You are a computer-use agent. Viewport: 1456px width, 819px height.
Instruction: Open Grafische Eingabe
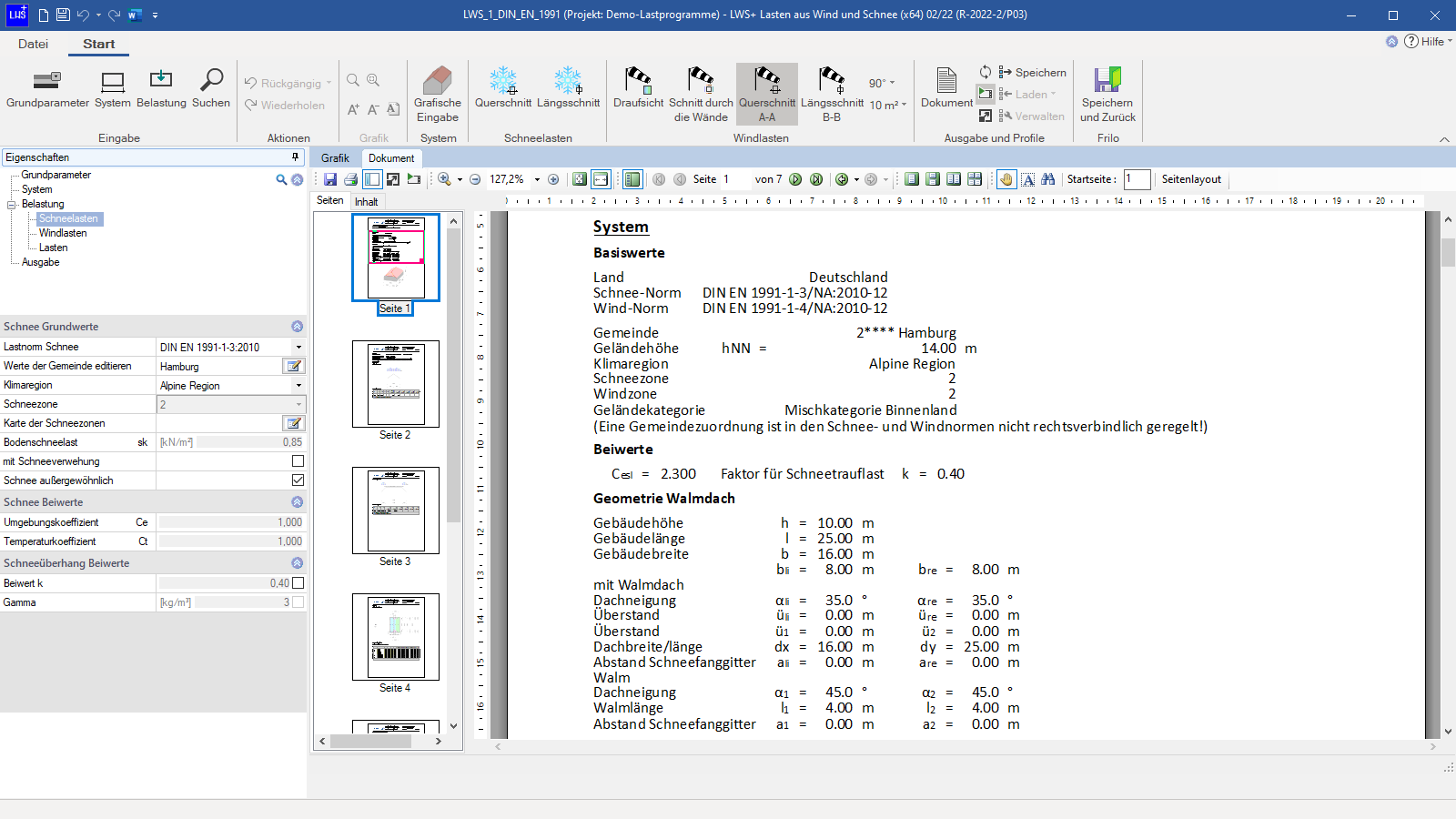(438, 96)
